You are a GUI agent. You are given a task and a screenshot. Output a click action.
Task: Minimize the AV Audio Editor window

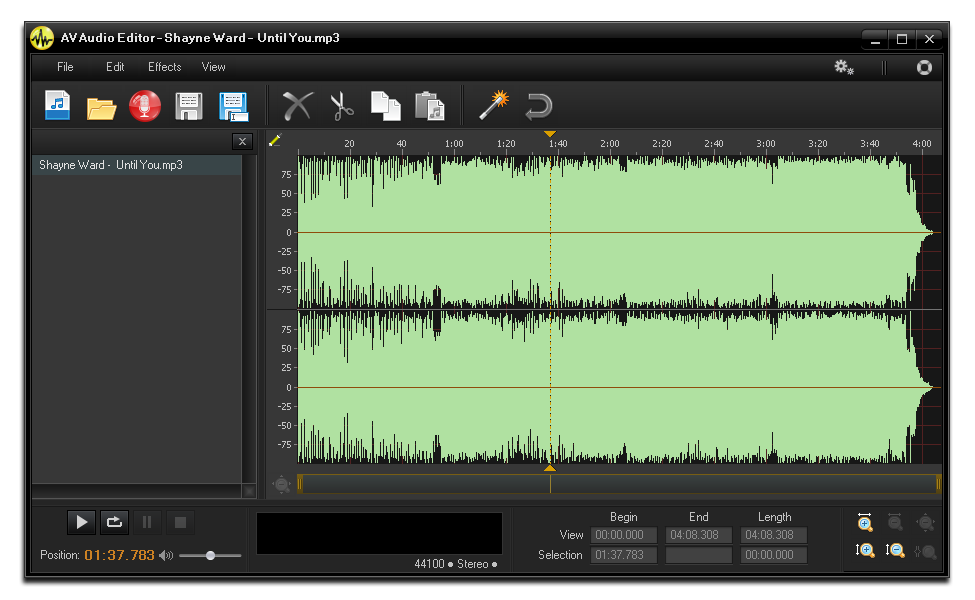pos(876,39)
